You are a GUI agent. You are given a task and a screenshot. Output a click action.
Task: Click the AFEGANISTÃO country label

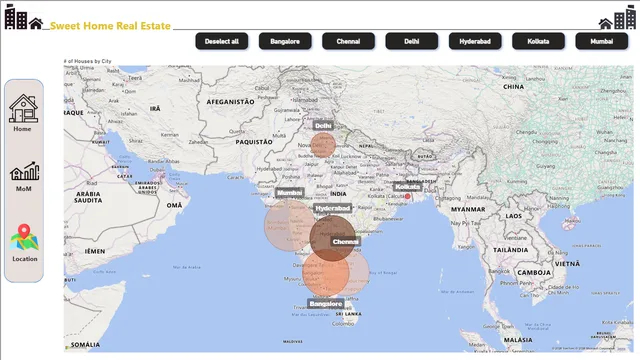click(230, 102)
